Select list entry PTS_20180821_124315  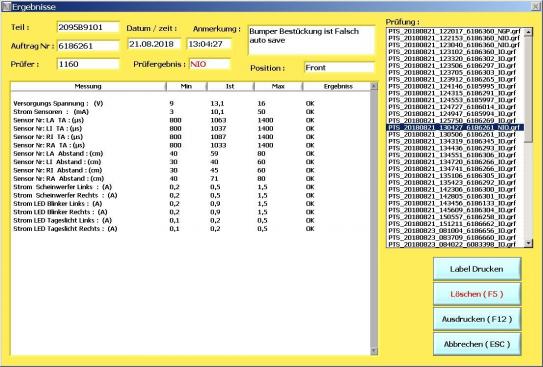click(454, 93)
